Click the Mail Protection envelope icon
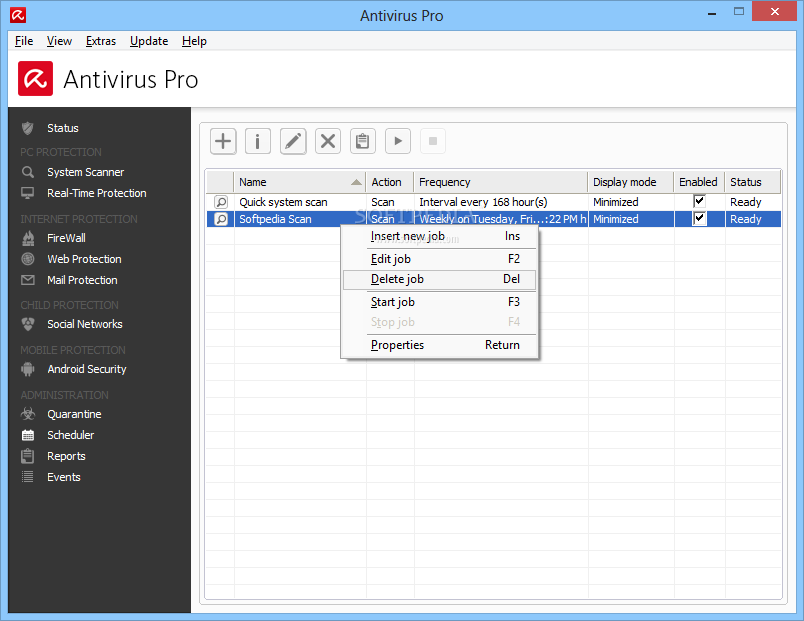Image resolution: width=804 pixels, height=621 pixels. (x=28, y=280)
